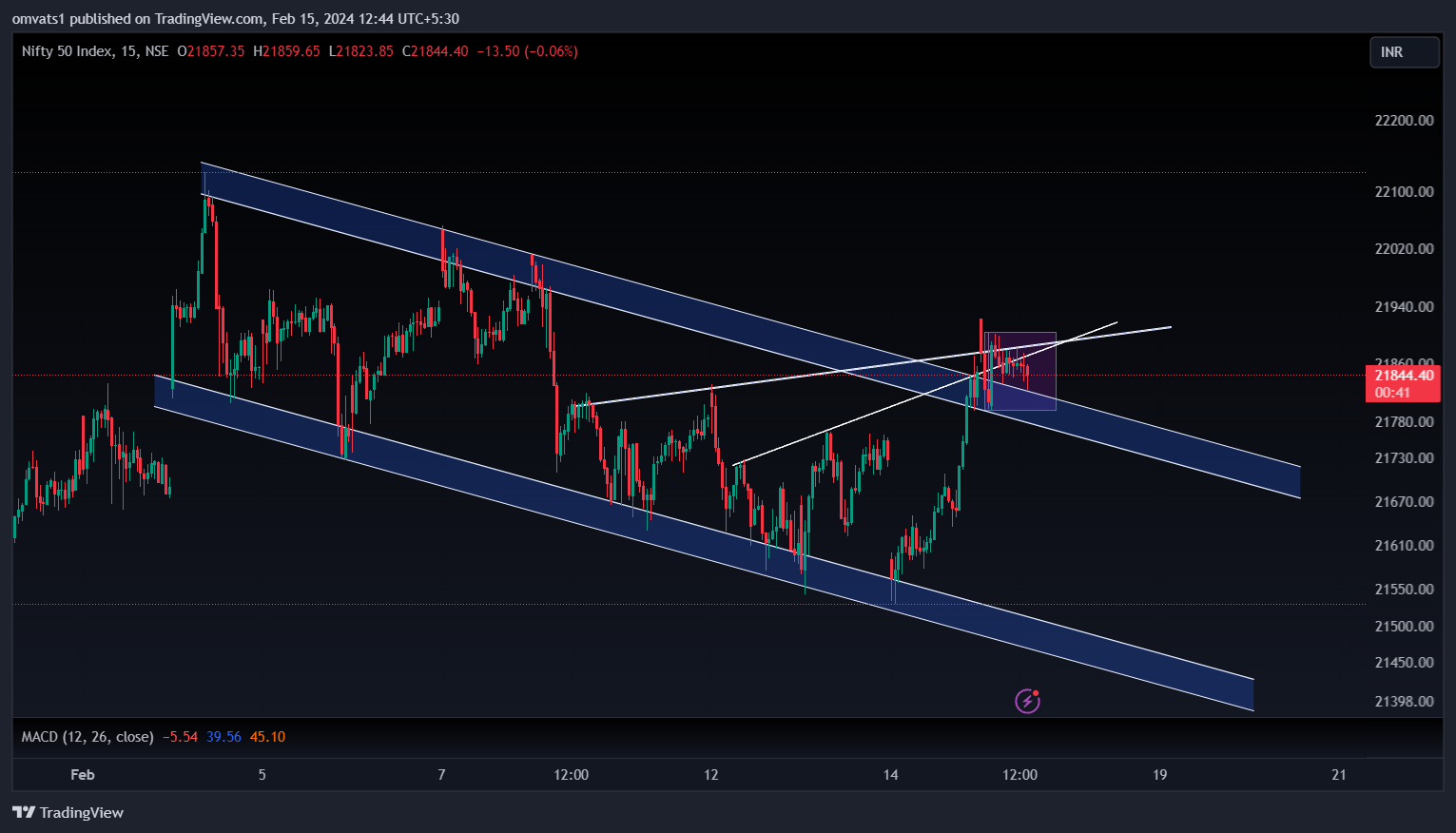Click the close price C21844.40

[436, 51]
